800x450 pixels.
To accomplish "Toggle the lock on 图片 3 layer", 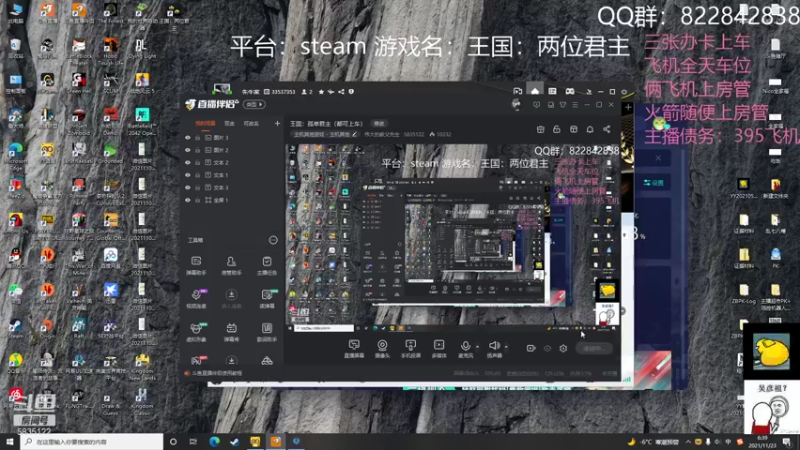I will point(197,138).
